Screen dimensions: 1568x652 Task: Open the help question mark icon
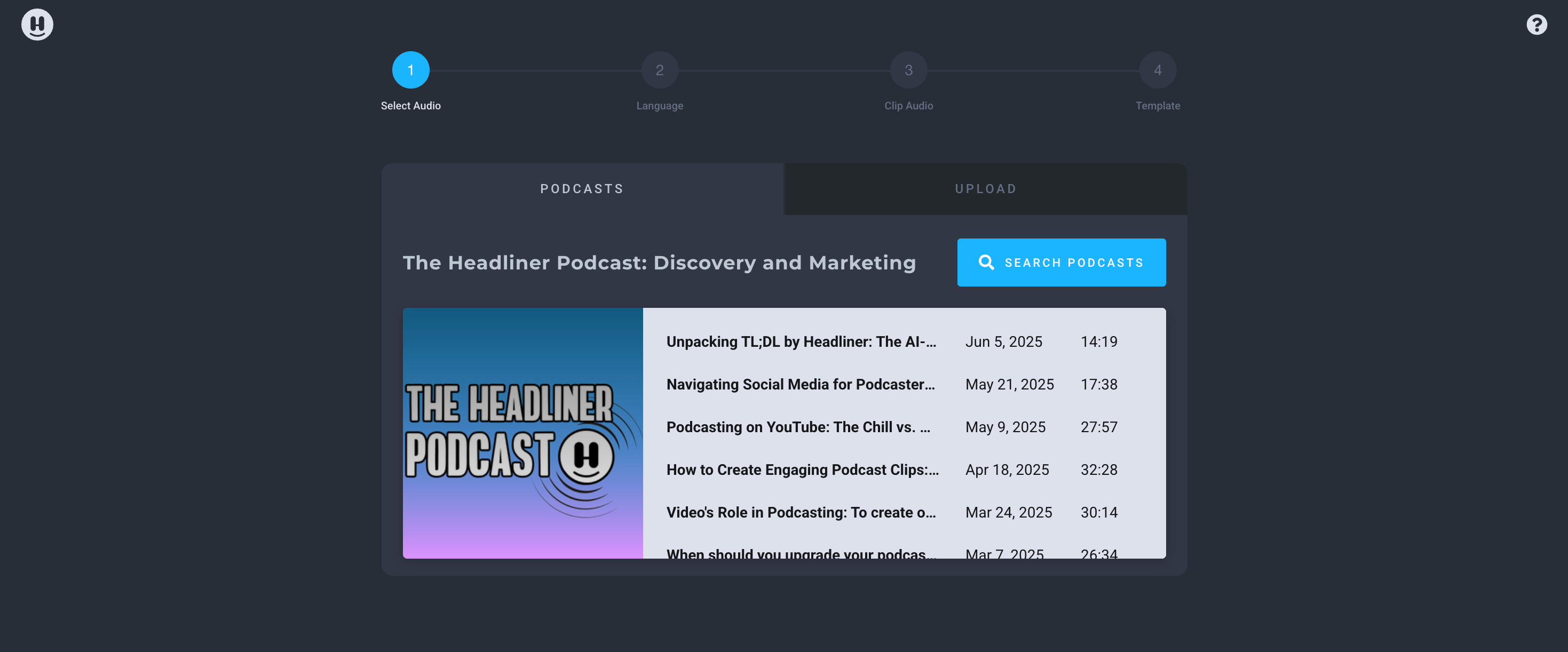pos(1537,25)
